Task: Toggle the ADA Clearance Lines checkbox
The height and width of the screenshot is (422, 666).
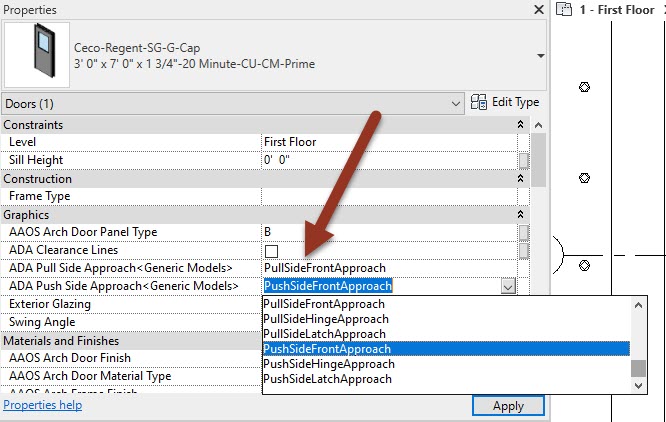Action: [271, 251]
